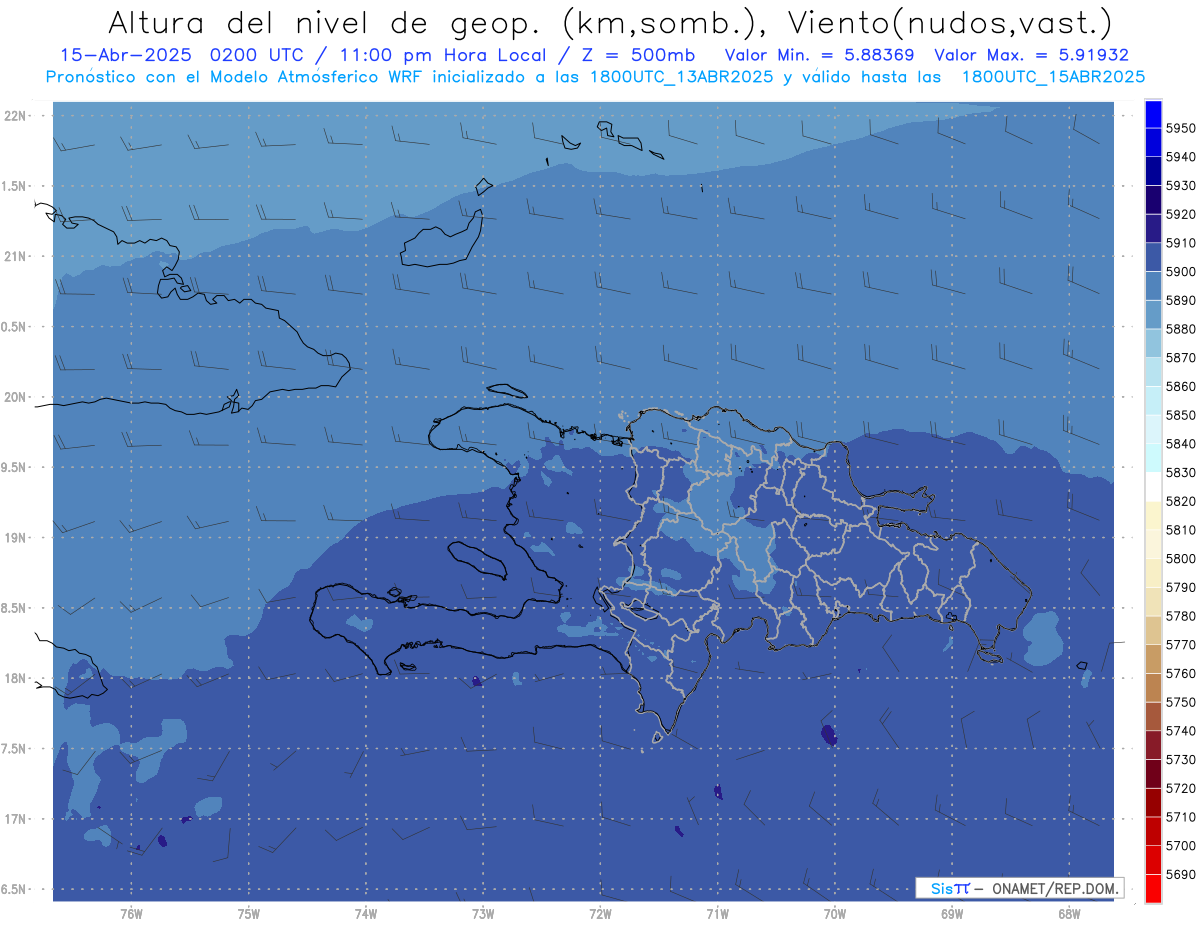Click the 75W longitude axis label

point(248,913)
